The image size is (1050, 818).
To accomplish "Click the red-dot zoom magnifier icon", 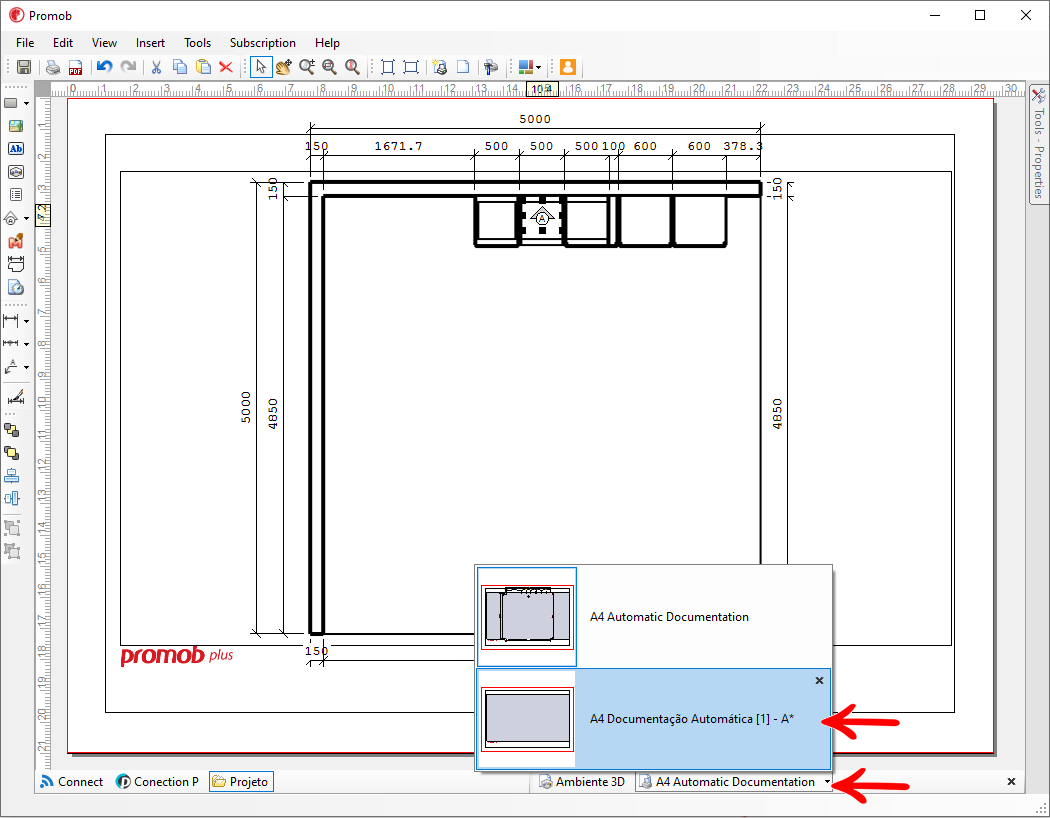I will [x=352, y=67].
